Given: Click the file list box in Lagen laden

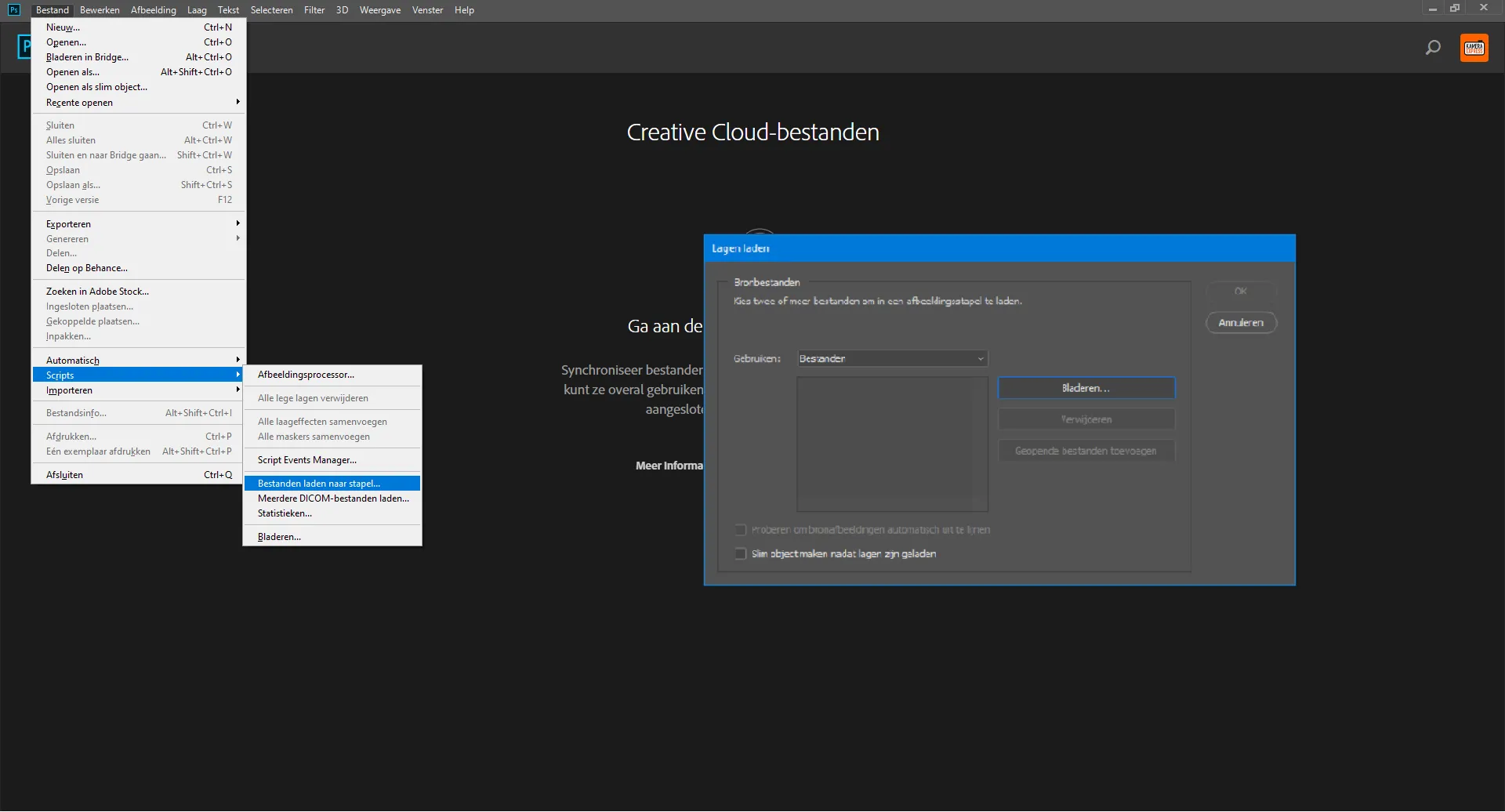Looking at the screenshot, I should (892, 444).
